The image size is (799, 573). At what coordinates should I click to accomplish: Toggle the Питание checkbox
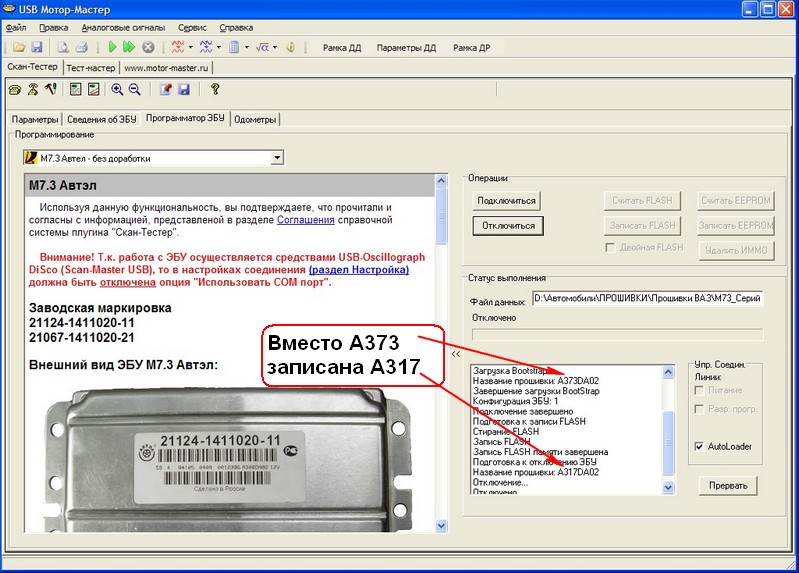(x=698, y=390)
